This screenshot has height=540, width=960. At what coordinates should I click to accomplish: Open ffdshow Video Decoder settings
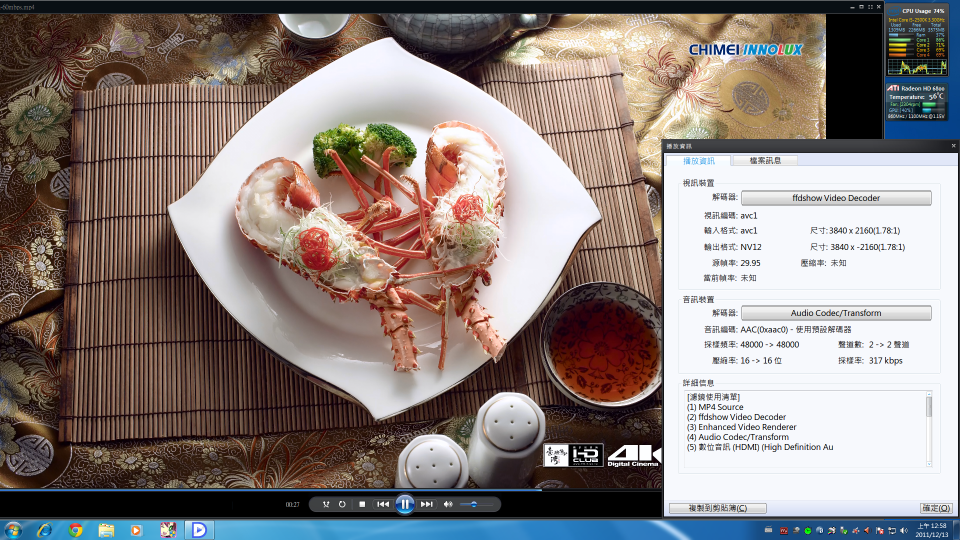(836, 198)
